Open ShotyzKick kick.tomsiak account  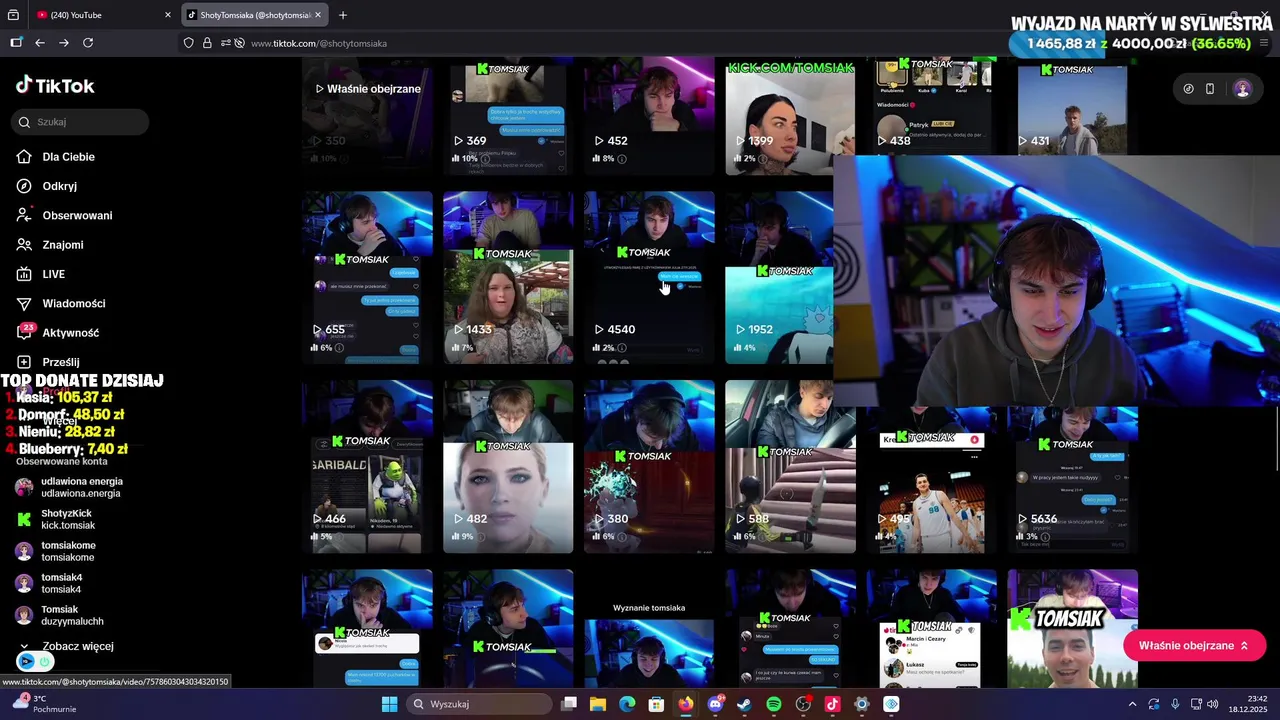(x=56, y=519)
